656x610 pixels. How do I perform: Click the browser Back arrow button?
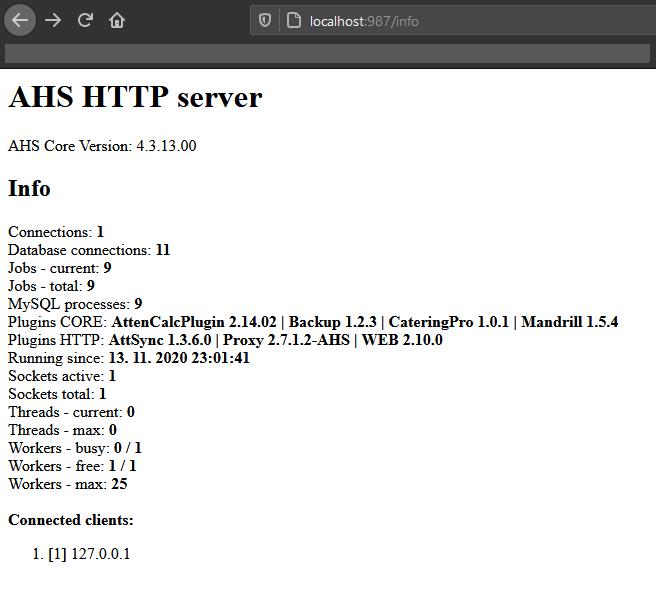pos(20,20)
